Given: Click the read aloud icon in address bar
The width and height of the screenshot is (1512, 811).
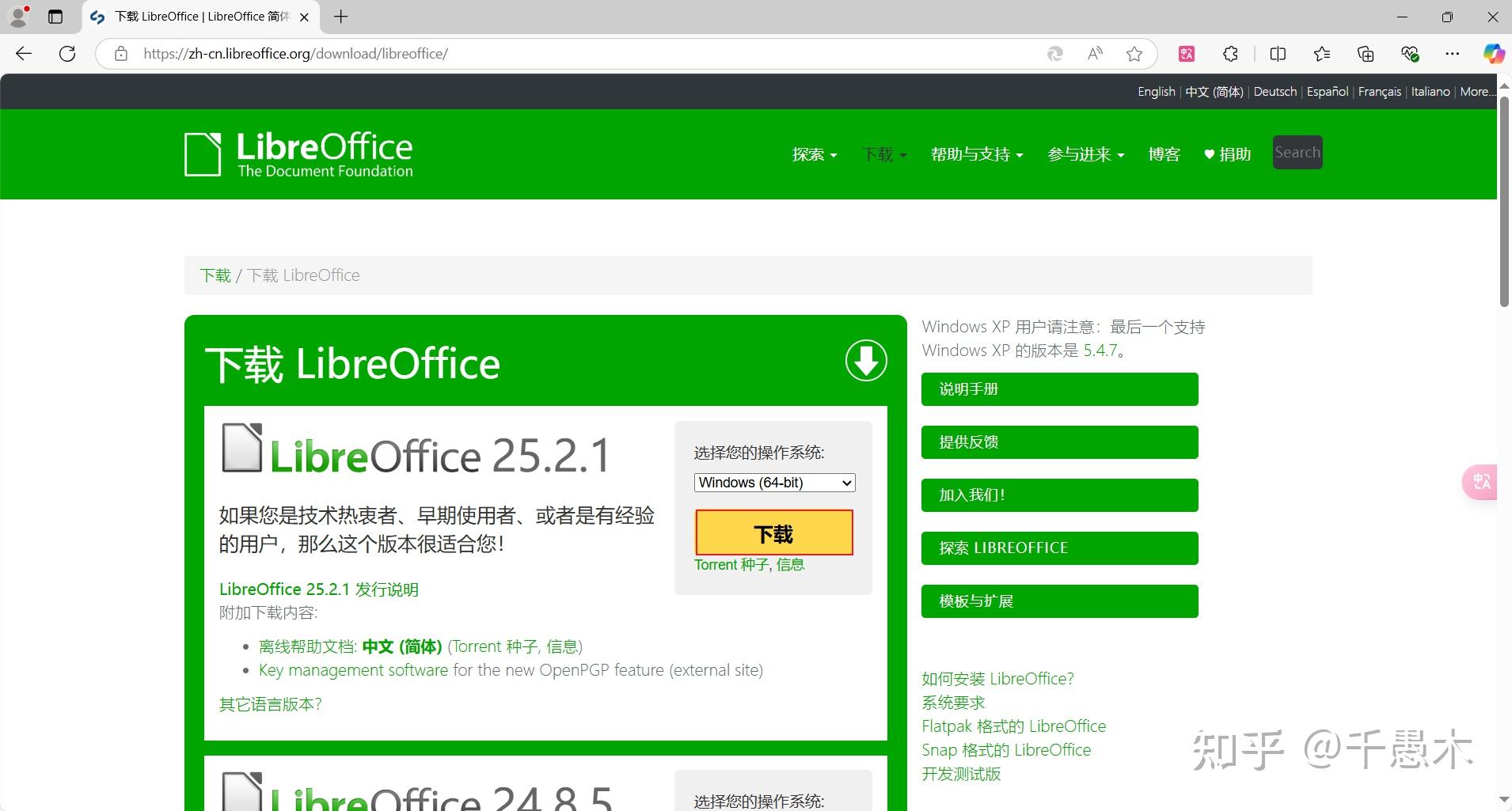Looking at the screenshot, I should point(1096,53).
